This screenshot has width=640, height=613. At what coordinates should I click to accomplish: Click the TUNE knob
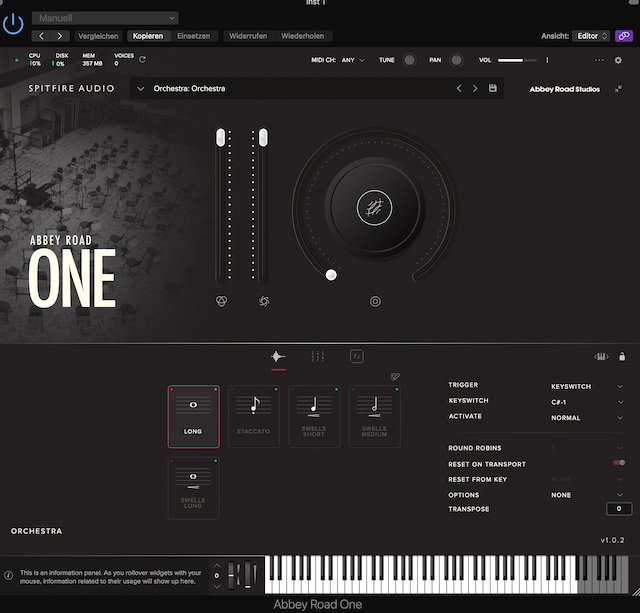[x=409, y=60]
